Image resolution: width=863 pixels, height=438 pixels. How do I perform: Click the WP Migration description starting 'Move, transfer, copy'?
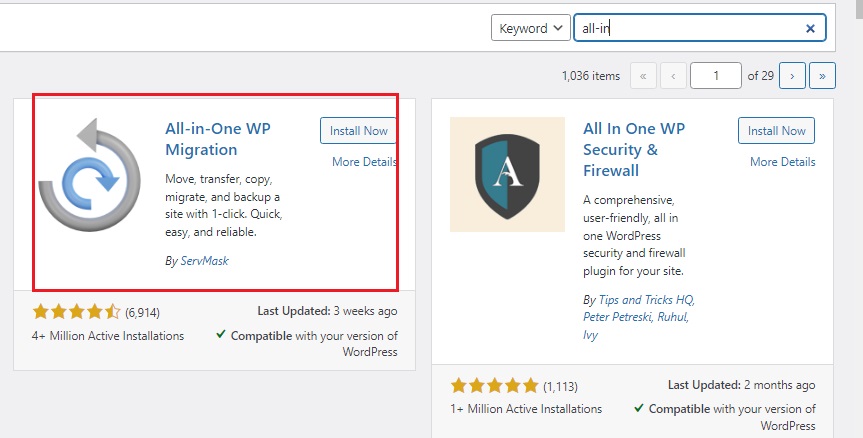click(x=223, y=206)
